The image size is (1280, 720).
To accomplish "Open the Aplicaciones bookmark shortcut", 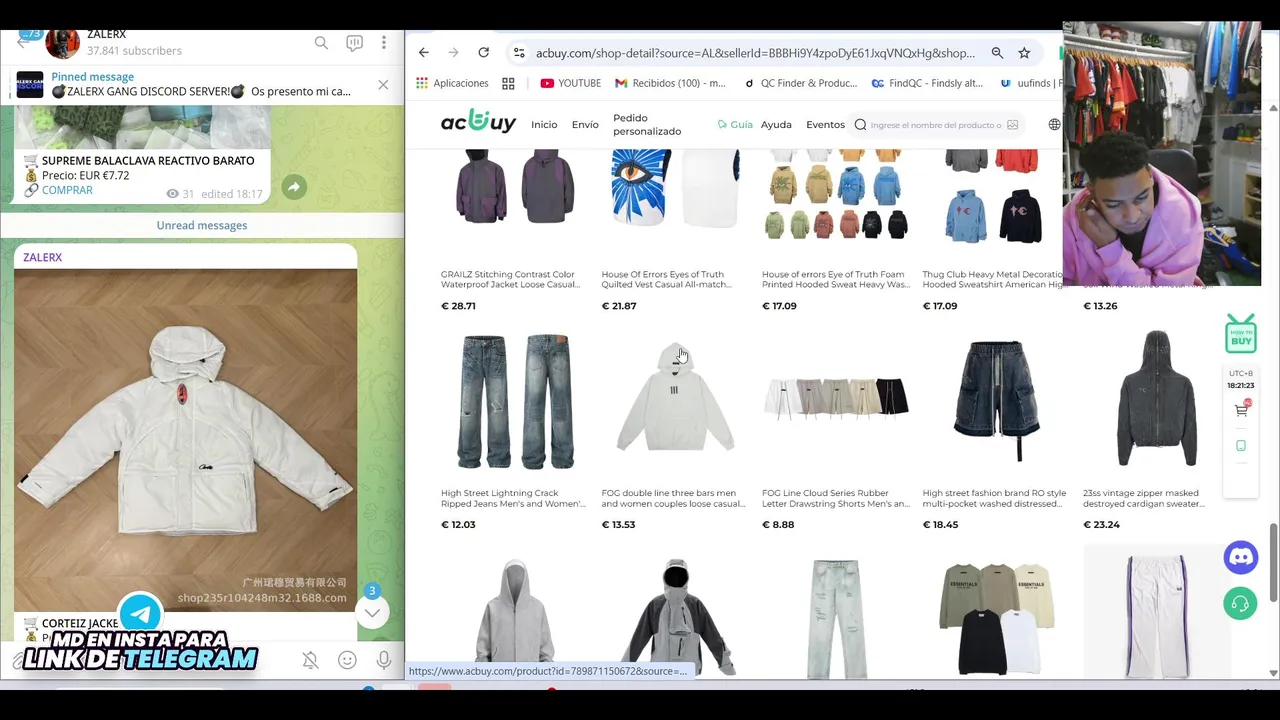I will [452, 83].
